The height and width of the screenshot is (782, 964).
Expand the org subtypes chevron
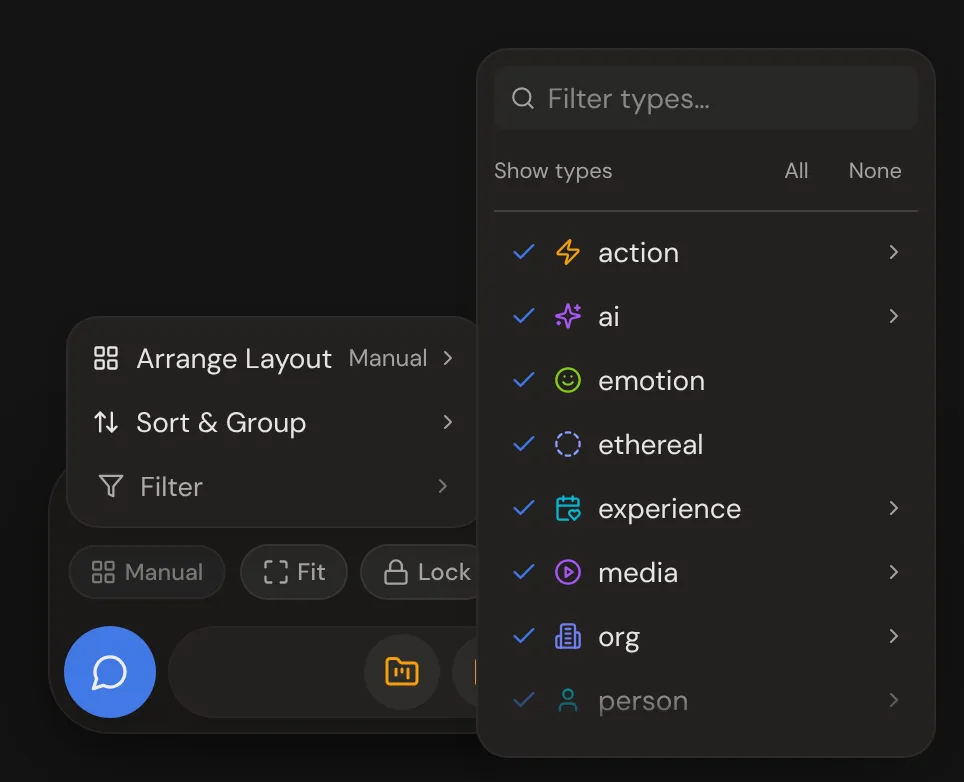tap(893, 636)
